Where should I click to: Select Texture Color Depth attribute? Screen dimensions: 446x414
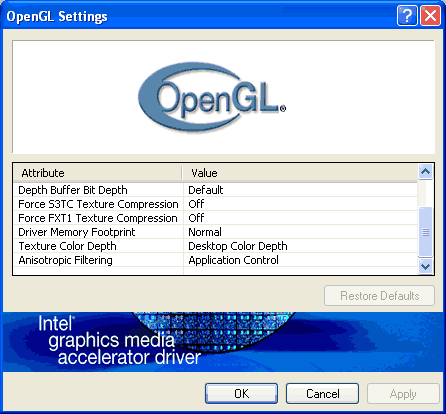pyautogui.click(x=67, y=246)
